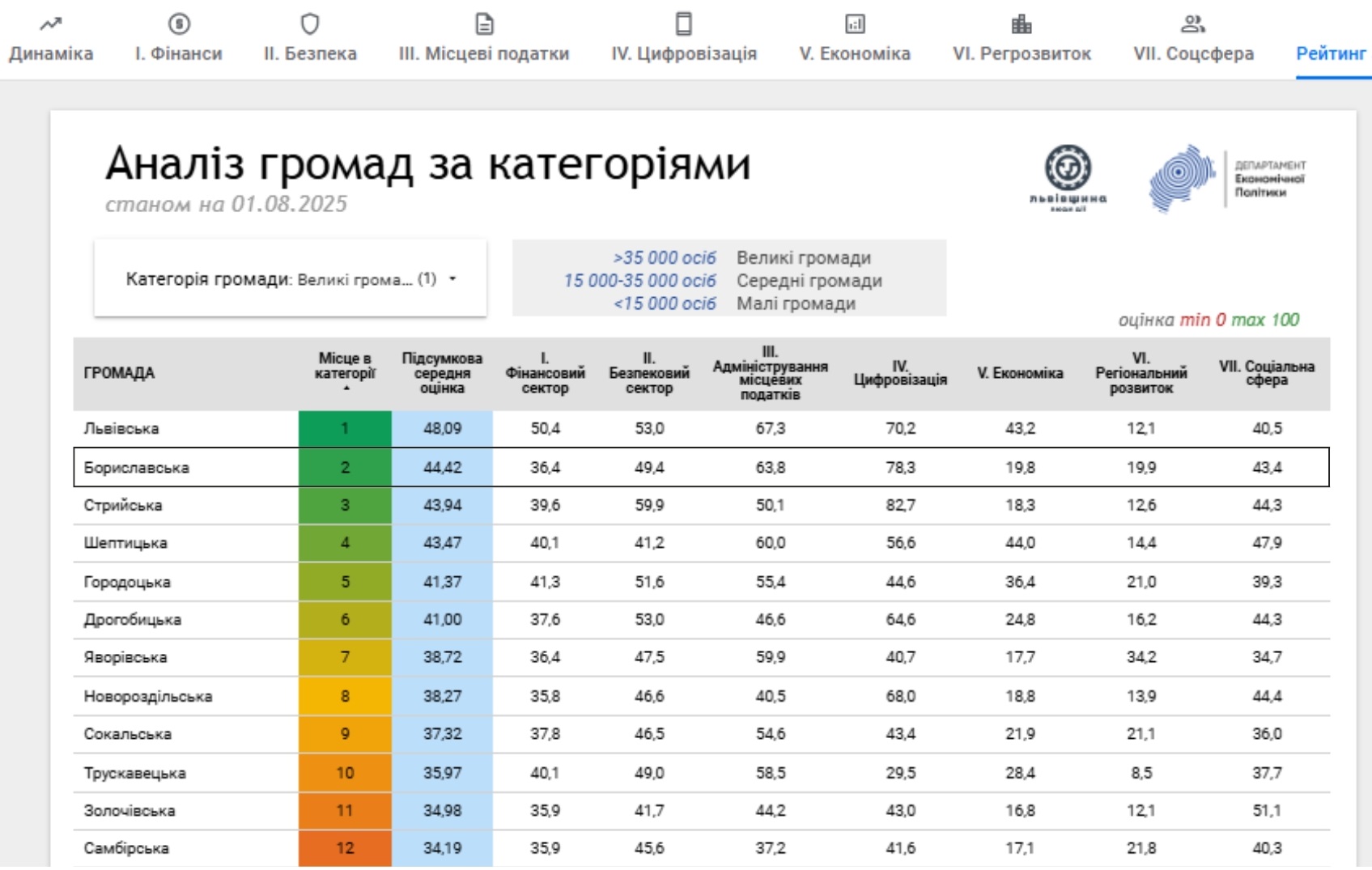
Task: Click the document icon above Місцеві податки
Action: coord(484,23)
